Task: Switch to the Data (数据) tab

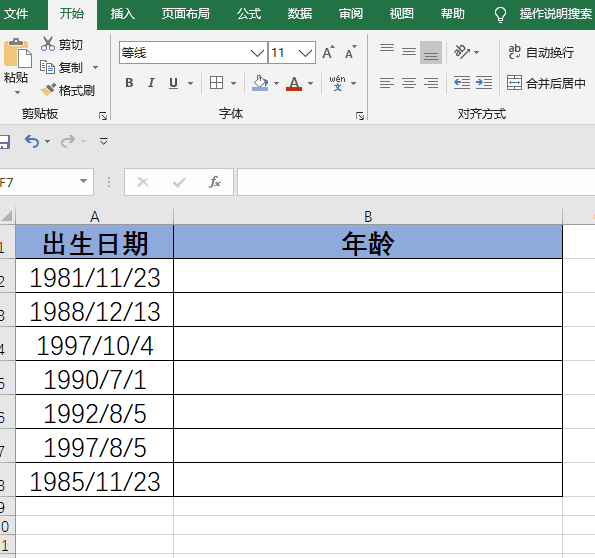Action: tap(300, 14)
